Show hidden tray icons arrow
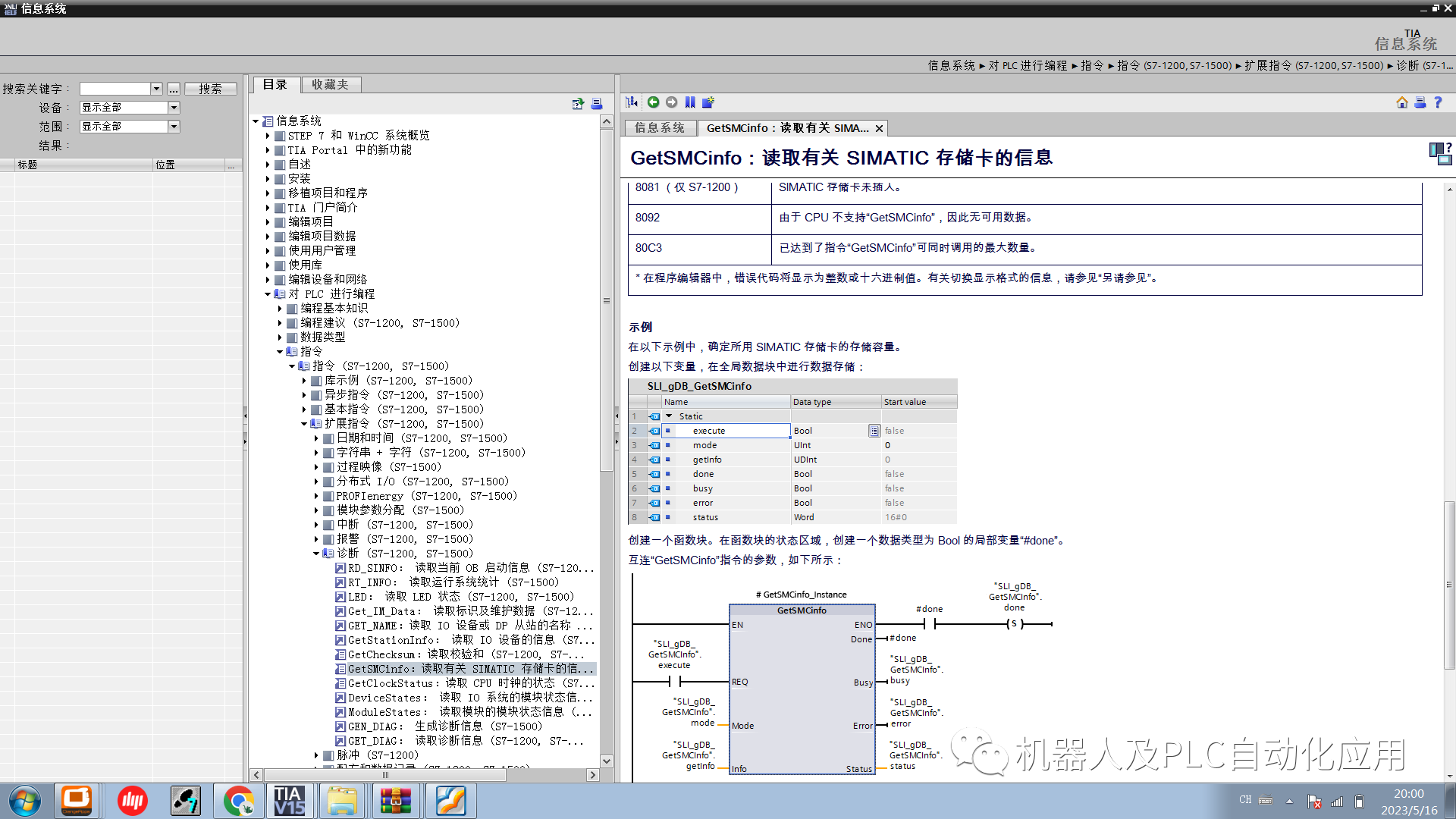Image resolution: width=1456 pixels, height=819 pixels. pyautogui.click(x=1289, y=801)
